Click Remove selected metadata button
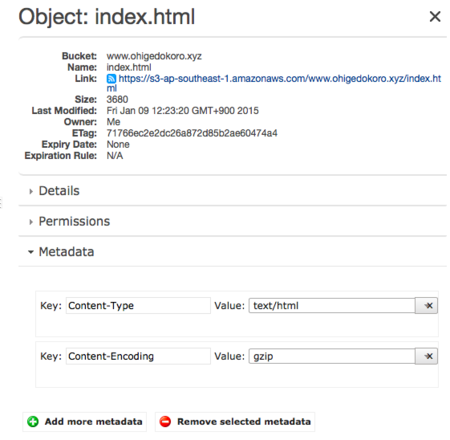Image resolution: width=450 pixels, height=440 pixels. tap(235, 422)
